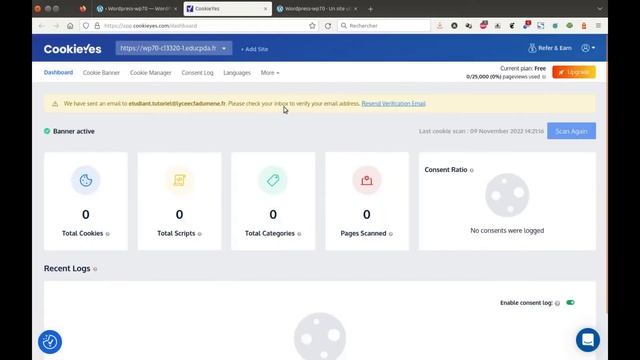Click the Refer & Earn icon
640x360 pixels.
pos(532,48)
